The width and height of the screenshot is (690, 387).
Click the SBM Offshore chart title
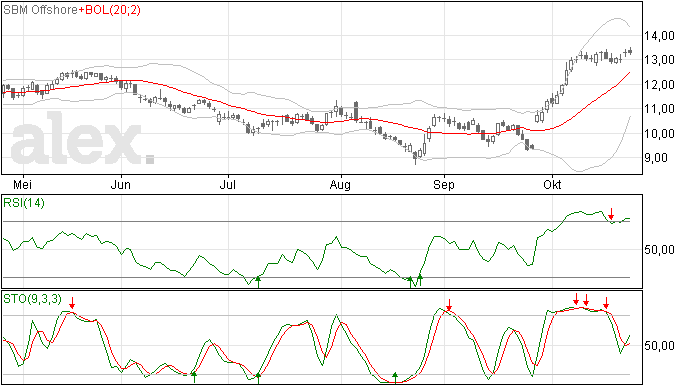40,10
